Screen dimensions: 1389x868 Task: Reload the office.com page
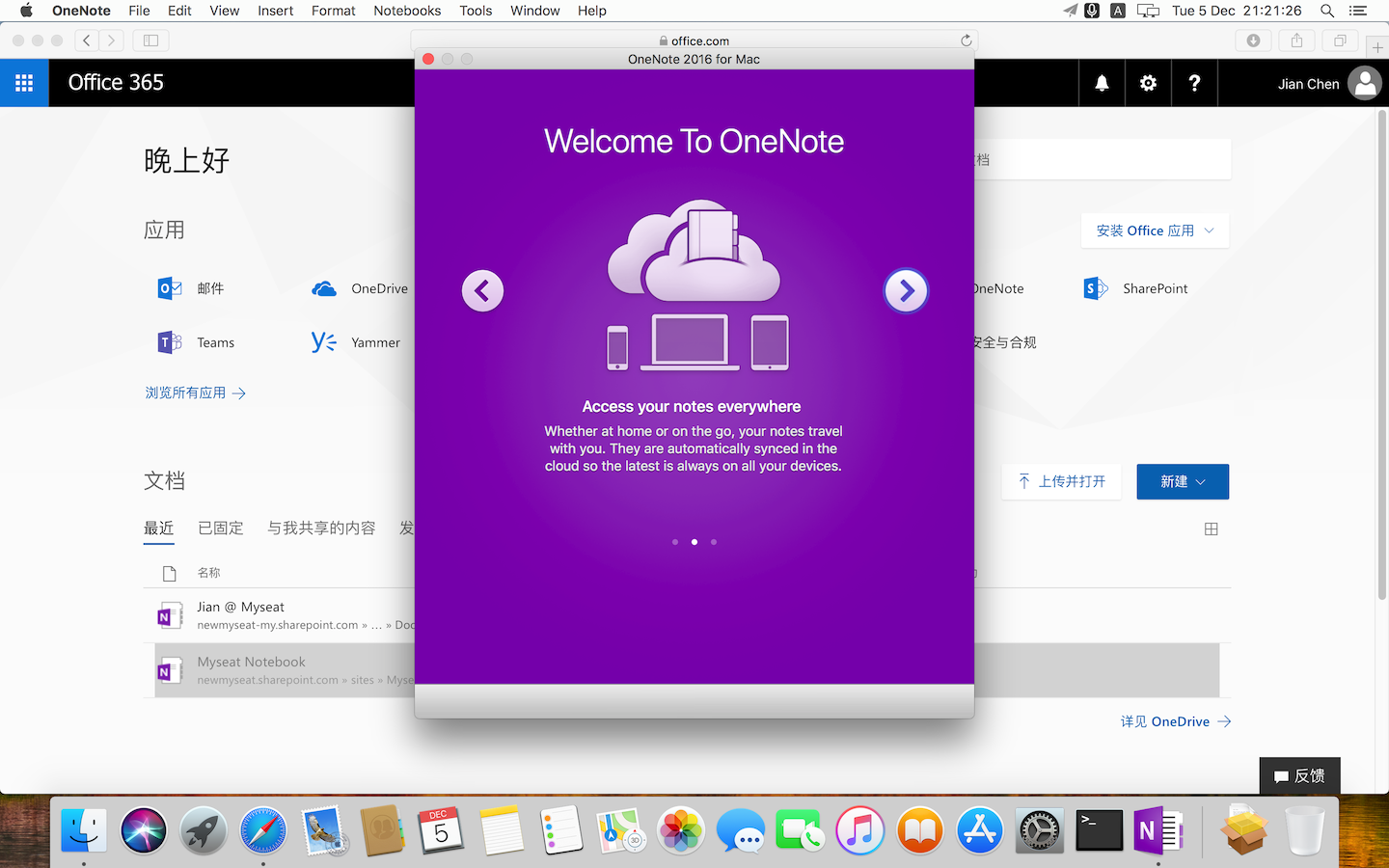[x=966, y=41]
